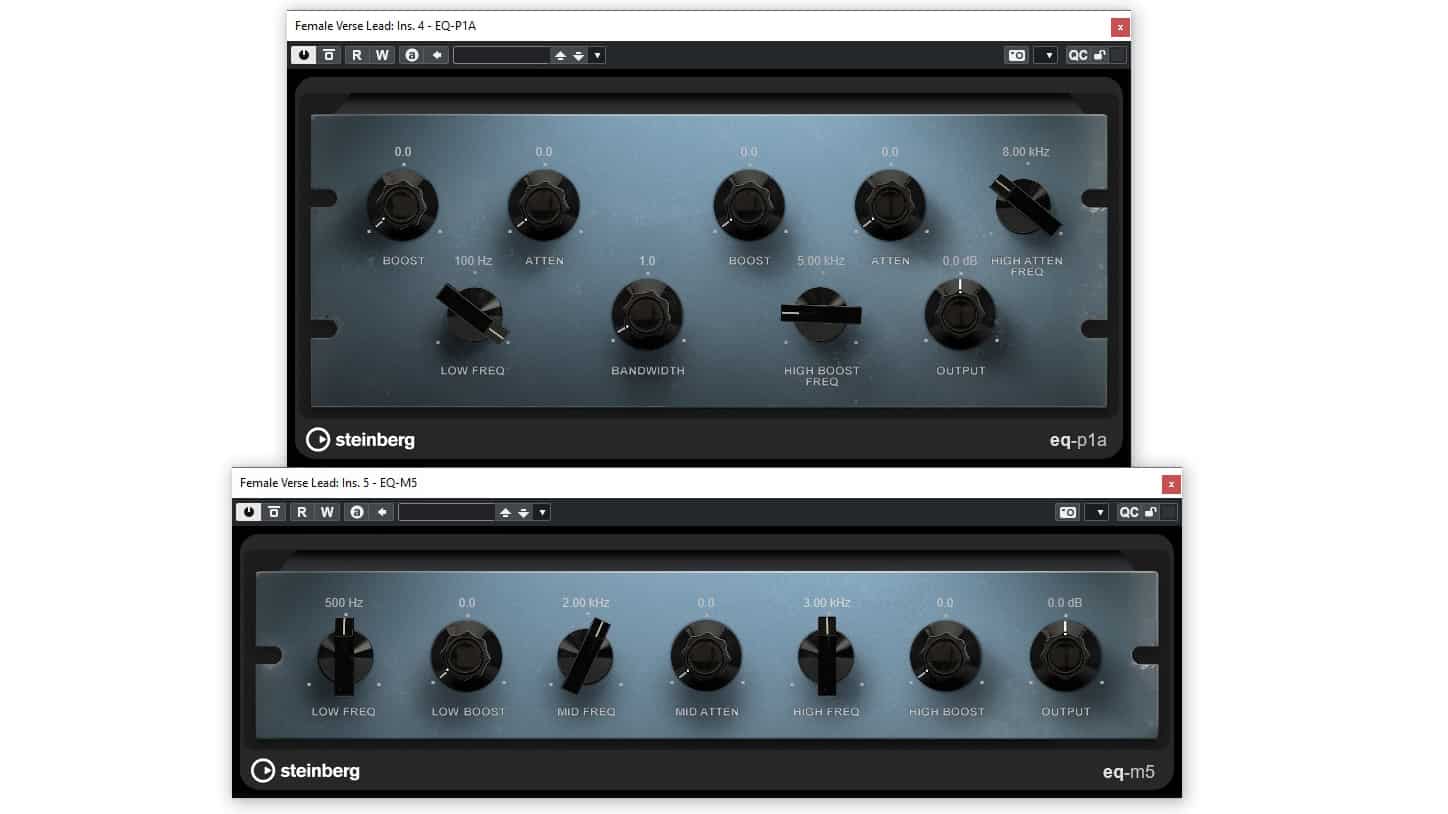Screen dimensions: 1448x814
Task: Click the high-frequency ATTEN knob in EQ-P1A
Action: 890,205
